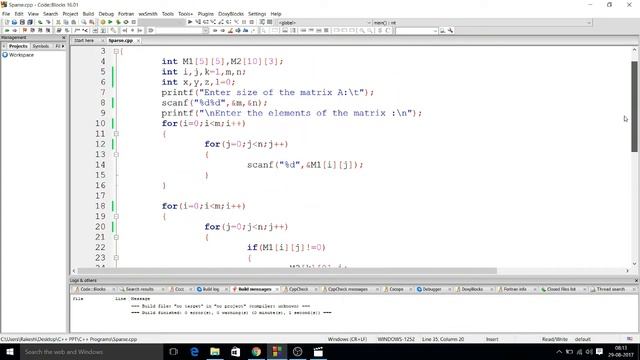This screenshot has width=640, height=360.
Task: Click the Toggle bookmark flag icon
Action: pos(25,31)
